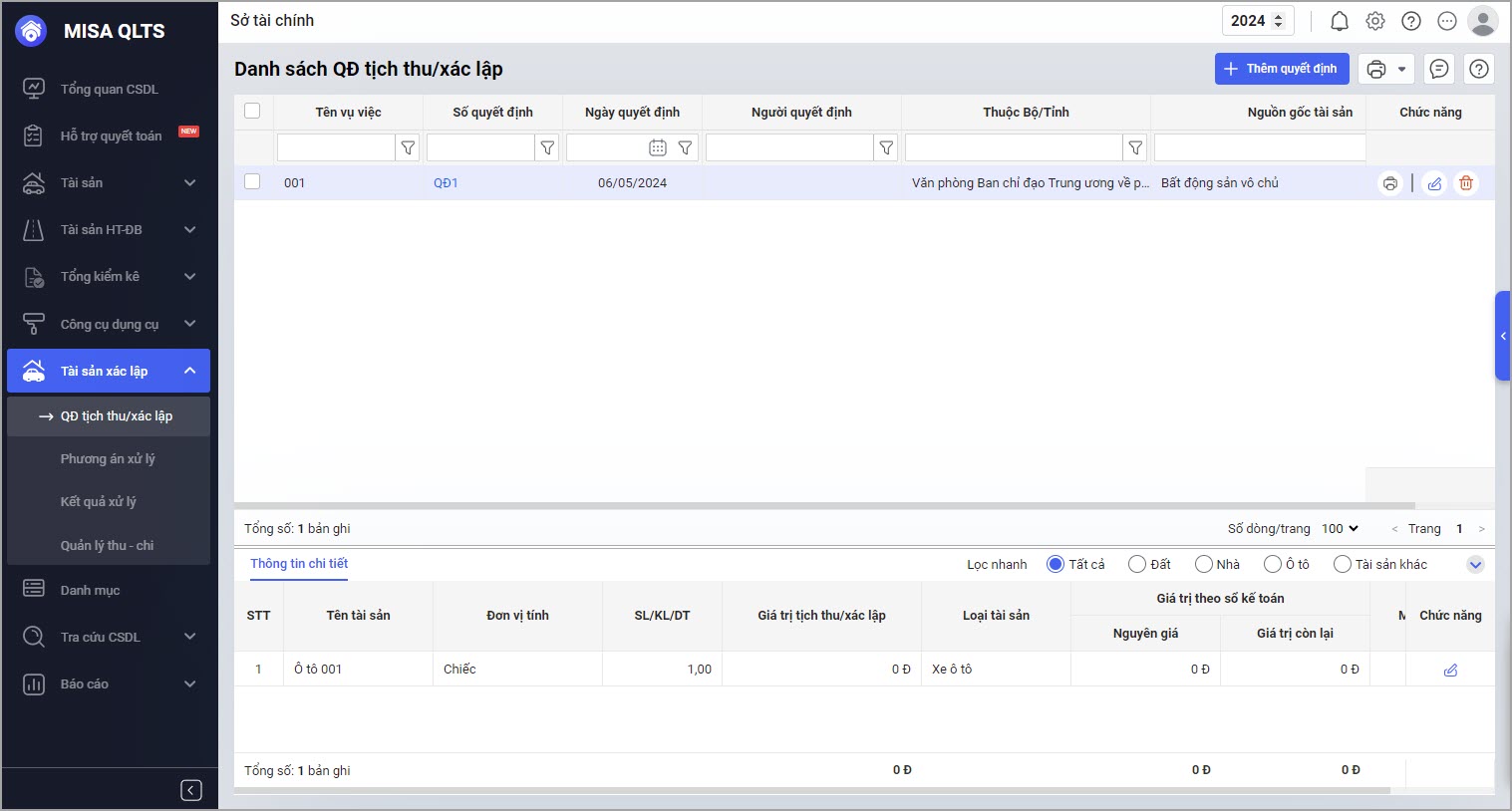Screen dimensions: 1512x811
Task: Click the Người quyết định filter input field
Action: [x=789, y=147]
